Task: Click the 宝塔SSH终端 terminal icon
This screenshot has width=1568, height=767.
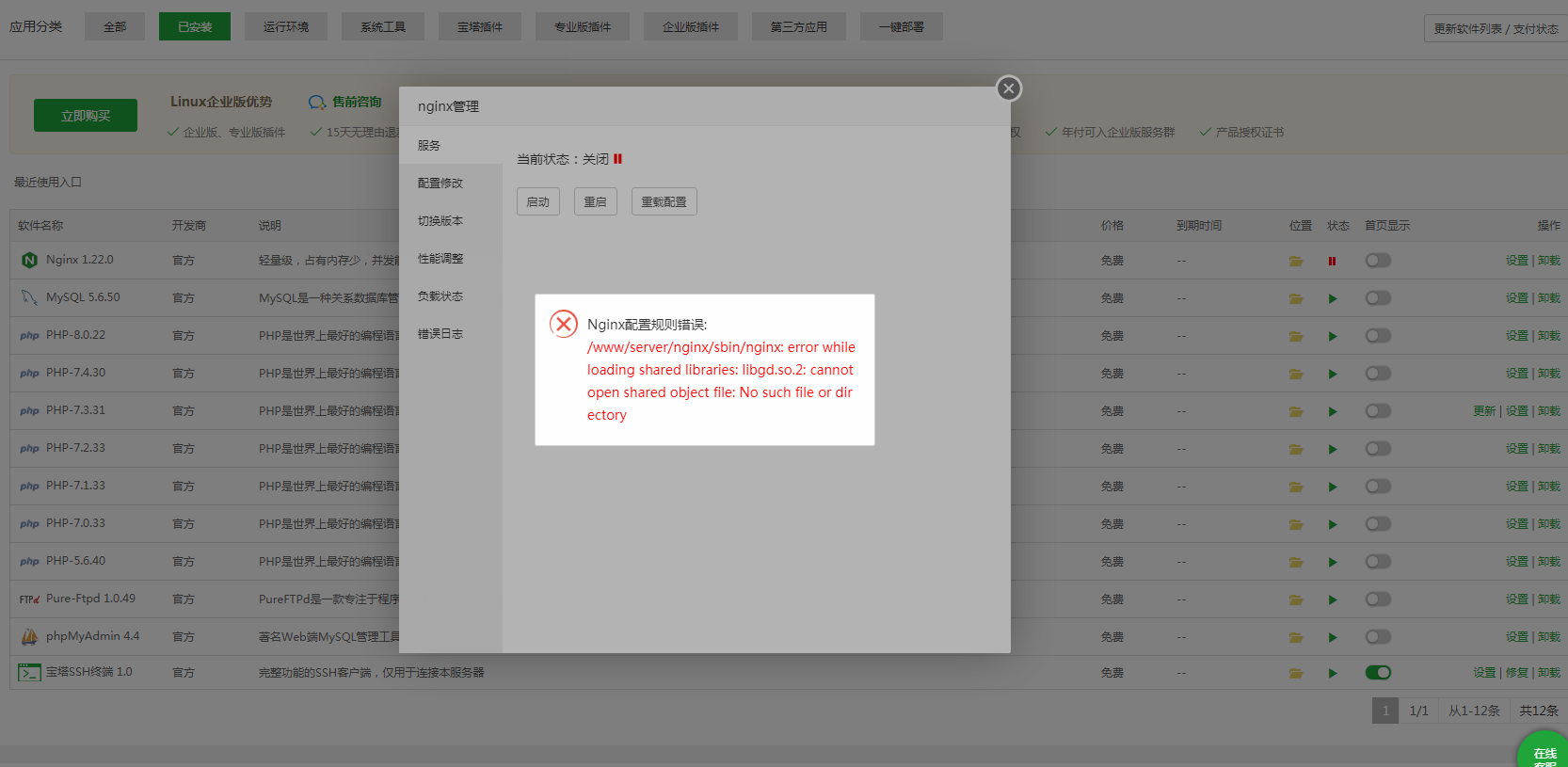Action: pos(29,672)
